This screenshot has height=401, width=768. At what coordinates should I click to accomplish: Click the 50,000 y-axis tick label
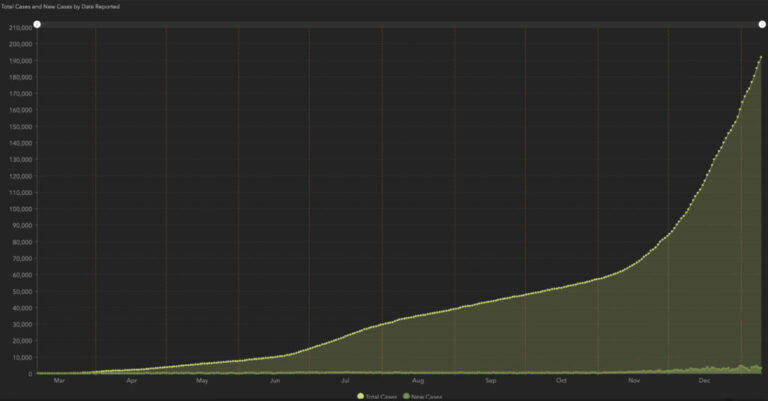[x=20, y=291]
